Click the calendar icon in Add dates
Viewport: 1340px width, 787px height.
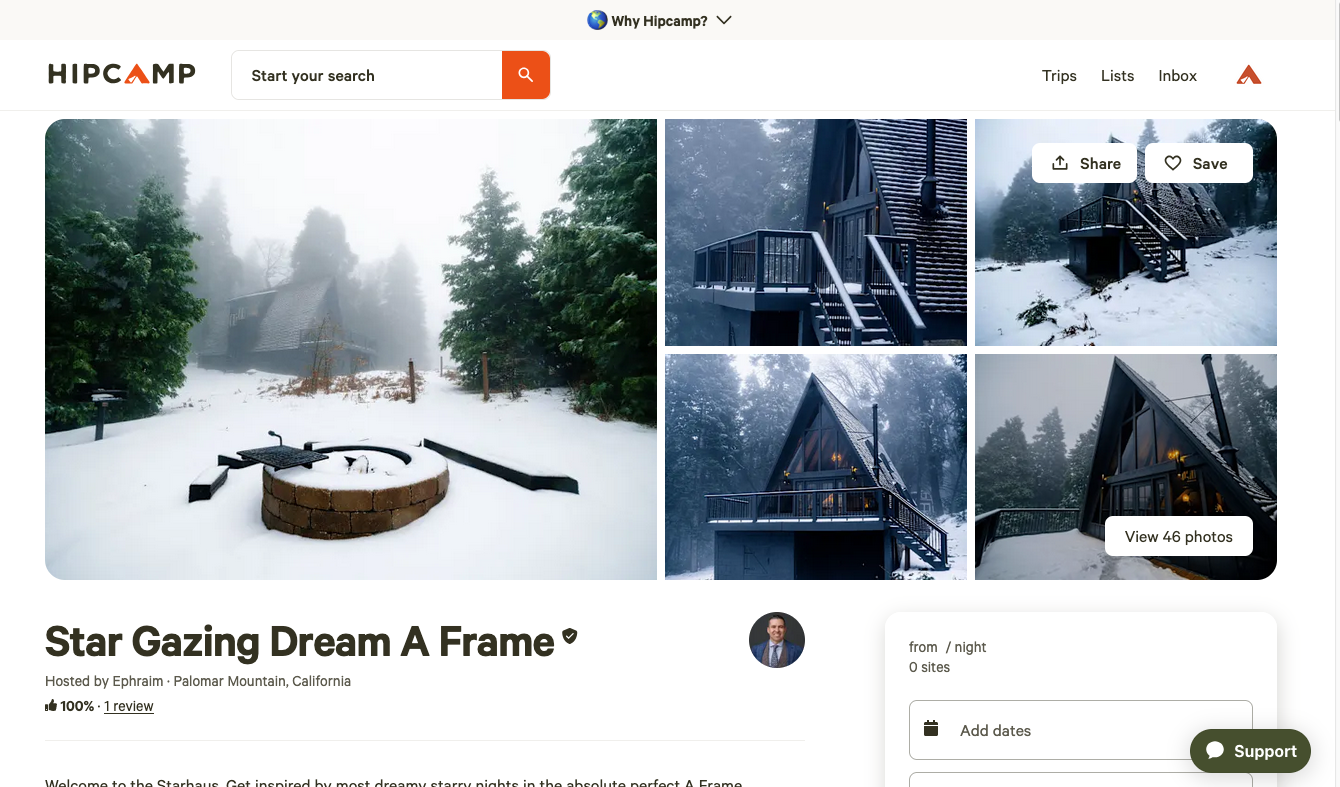tap(931, 729)
